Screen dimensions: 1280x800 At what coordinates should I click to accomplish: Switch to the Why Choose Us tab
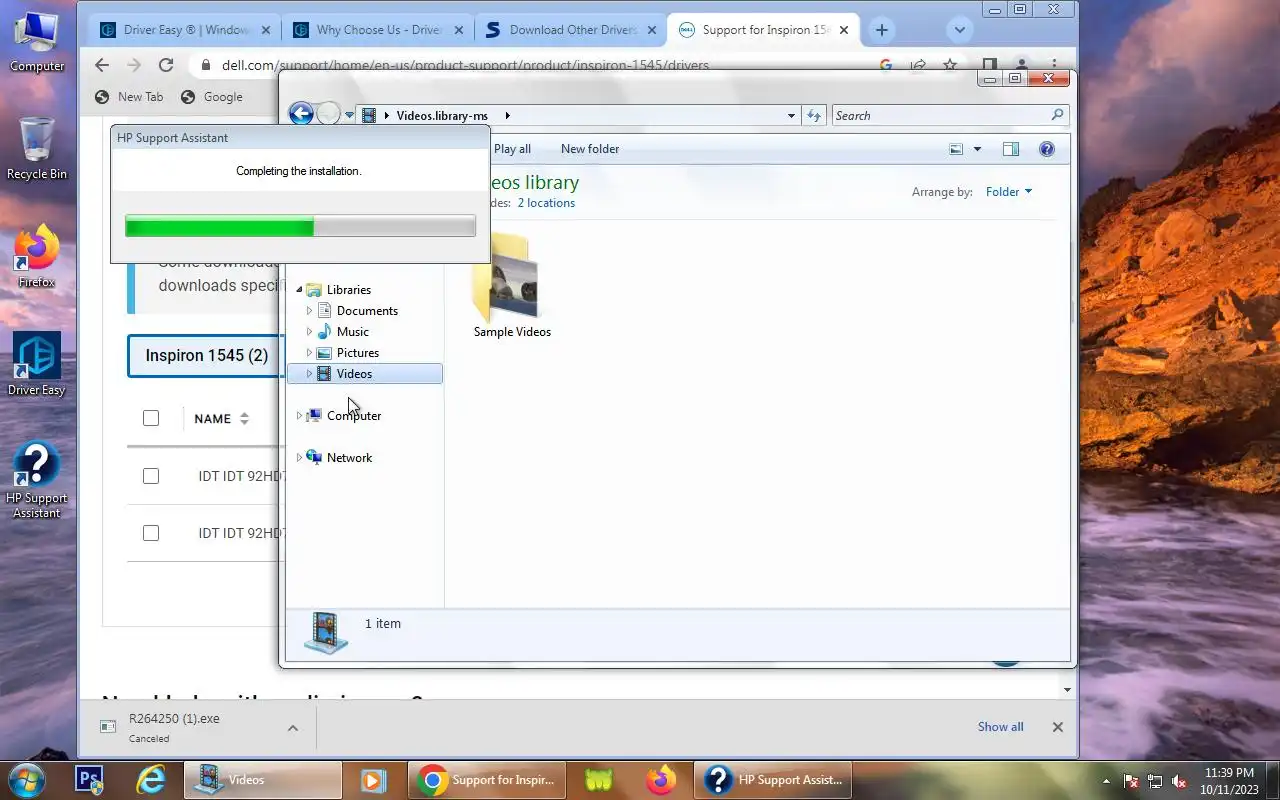[x=377, y=30]
